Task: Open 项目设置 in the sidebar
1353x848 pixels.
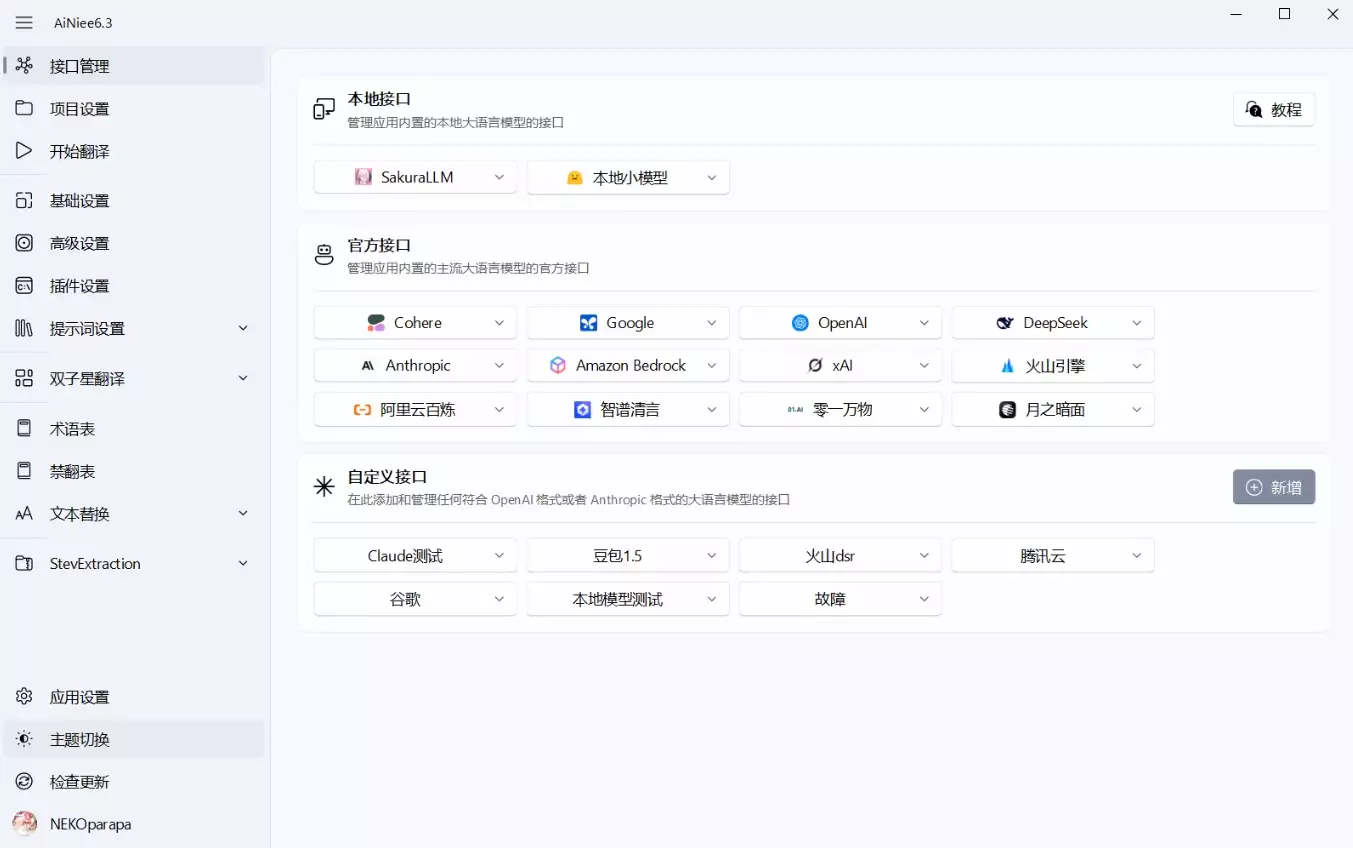Action: pos(134,109)
